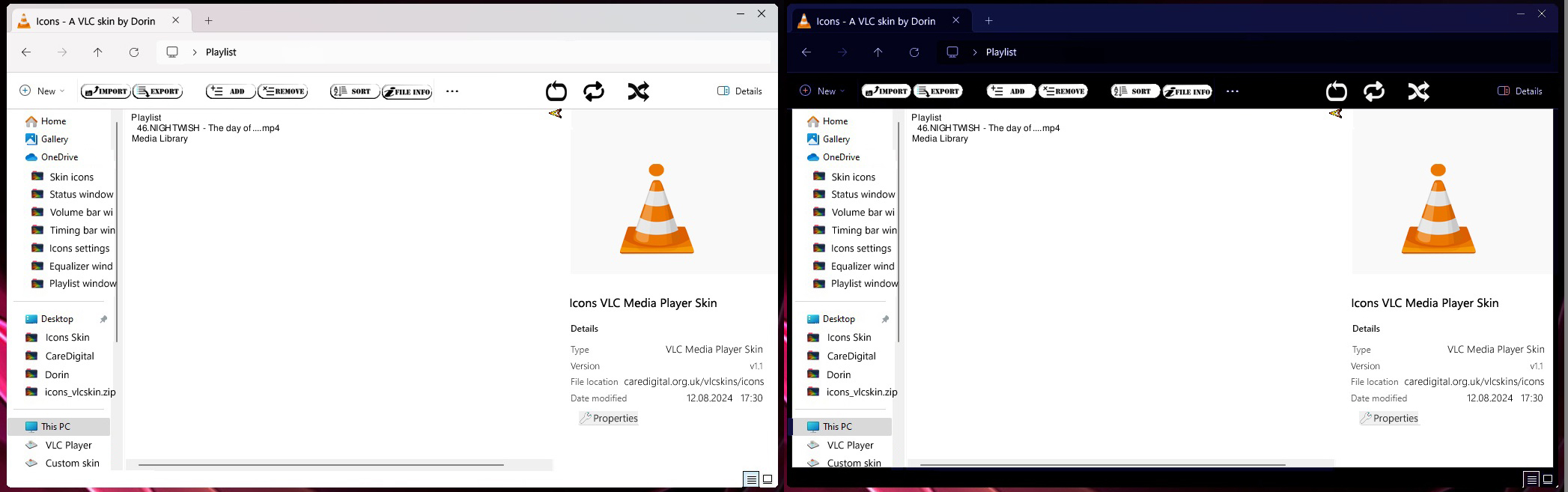Click the yellow arrow icon in dark window
1568x492 pixels.
(1335, 114)
